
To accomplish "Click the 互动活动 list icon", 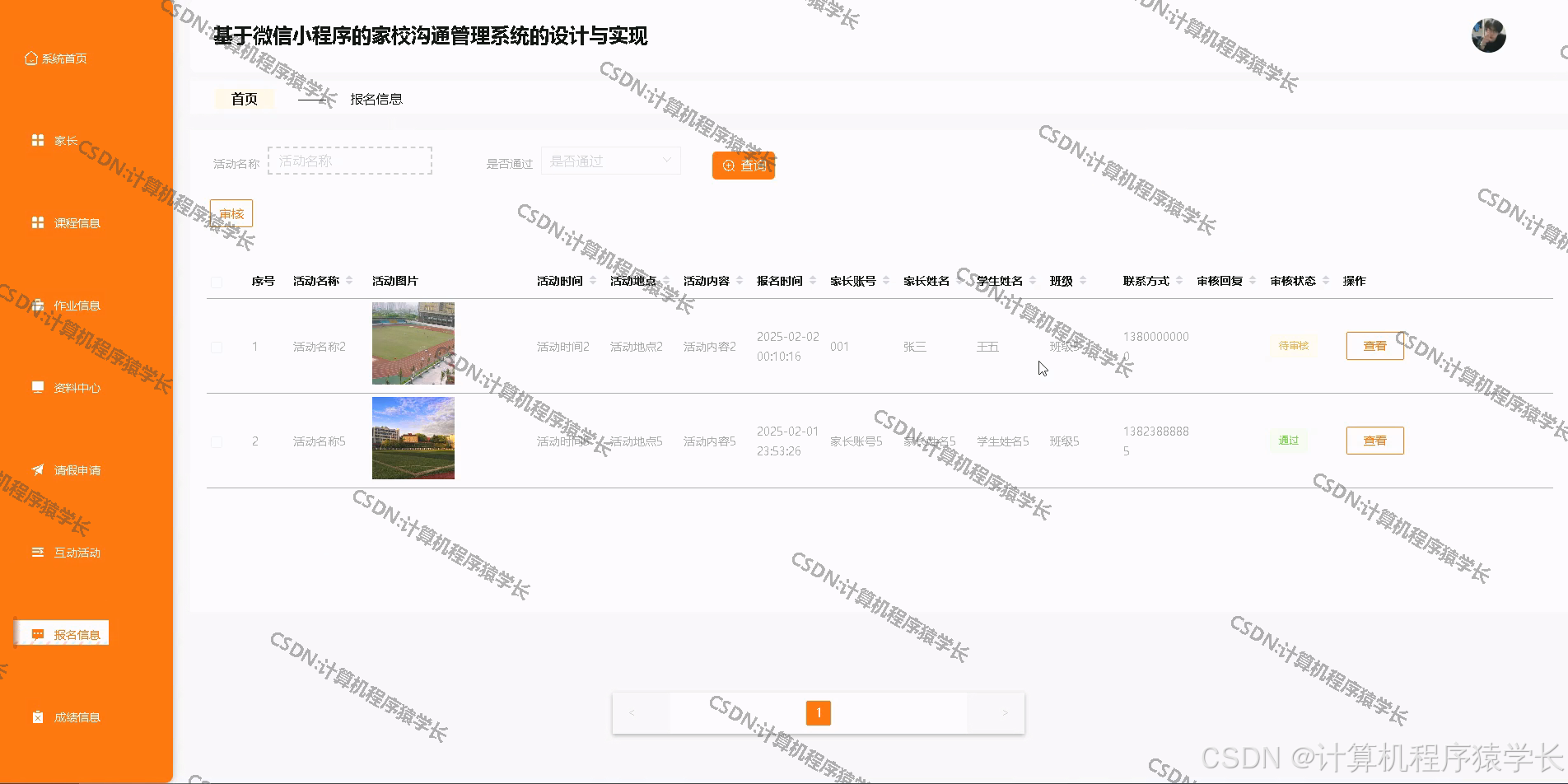I will 38,553.
